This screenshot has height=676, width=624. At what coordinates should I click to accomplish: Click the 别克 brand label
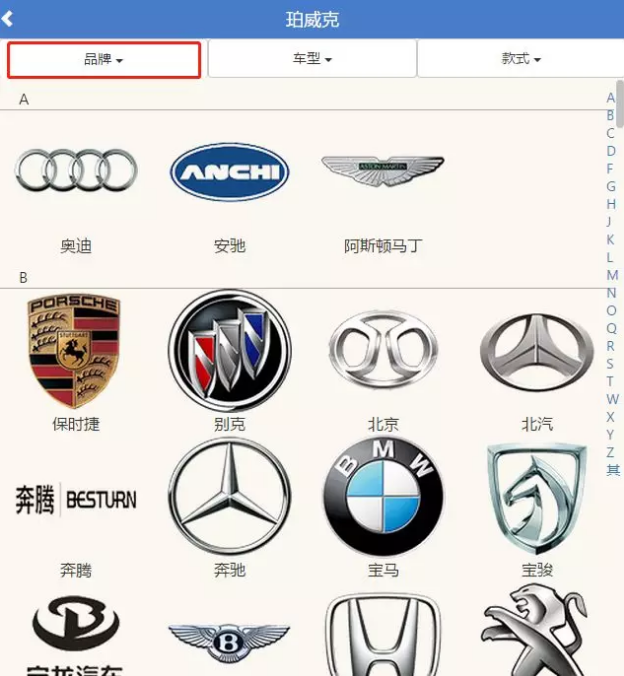(229, 424)
